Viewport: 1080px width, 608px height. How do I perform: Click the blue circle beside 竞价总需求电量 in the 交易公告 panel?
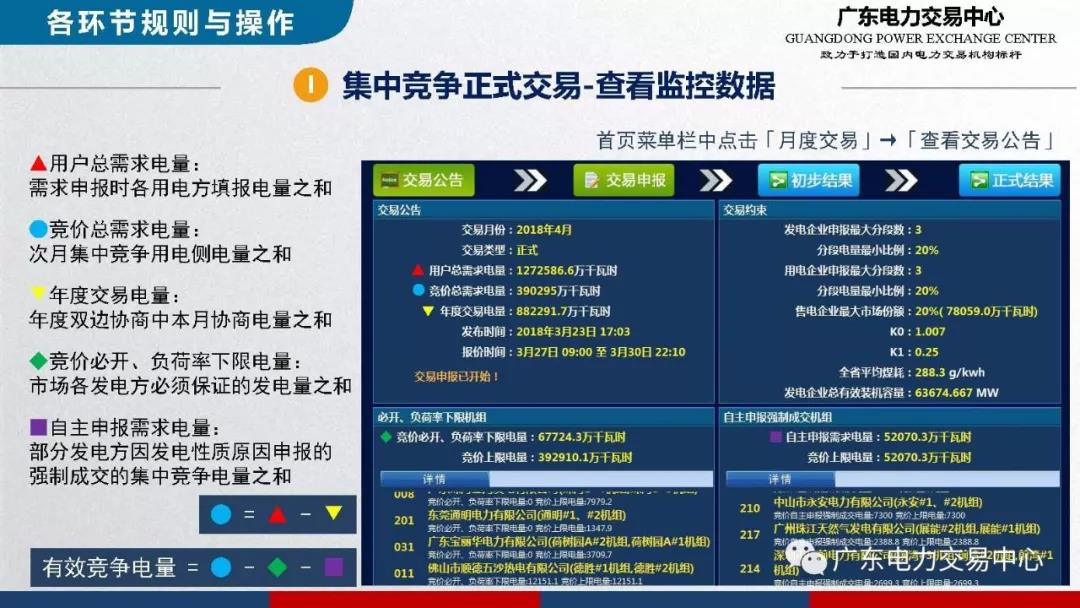click(418, 290)
